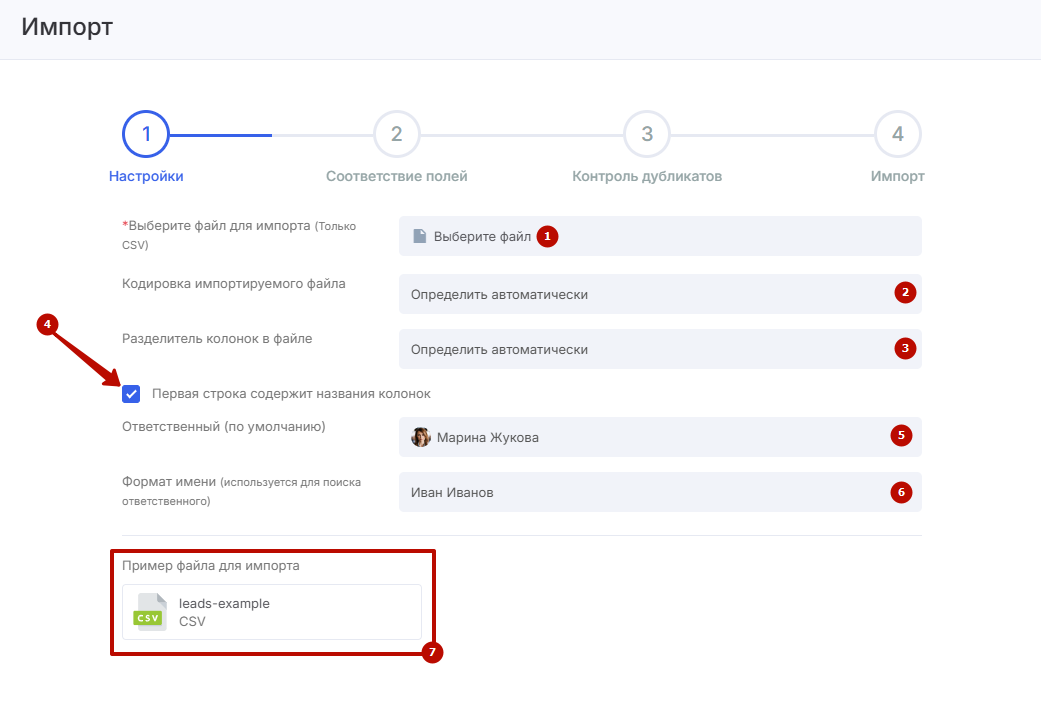Click step 4 circle in the wizard
This screenshot has width=1041, height=713.
point(897,134)
